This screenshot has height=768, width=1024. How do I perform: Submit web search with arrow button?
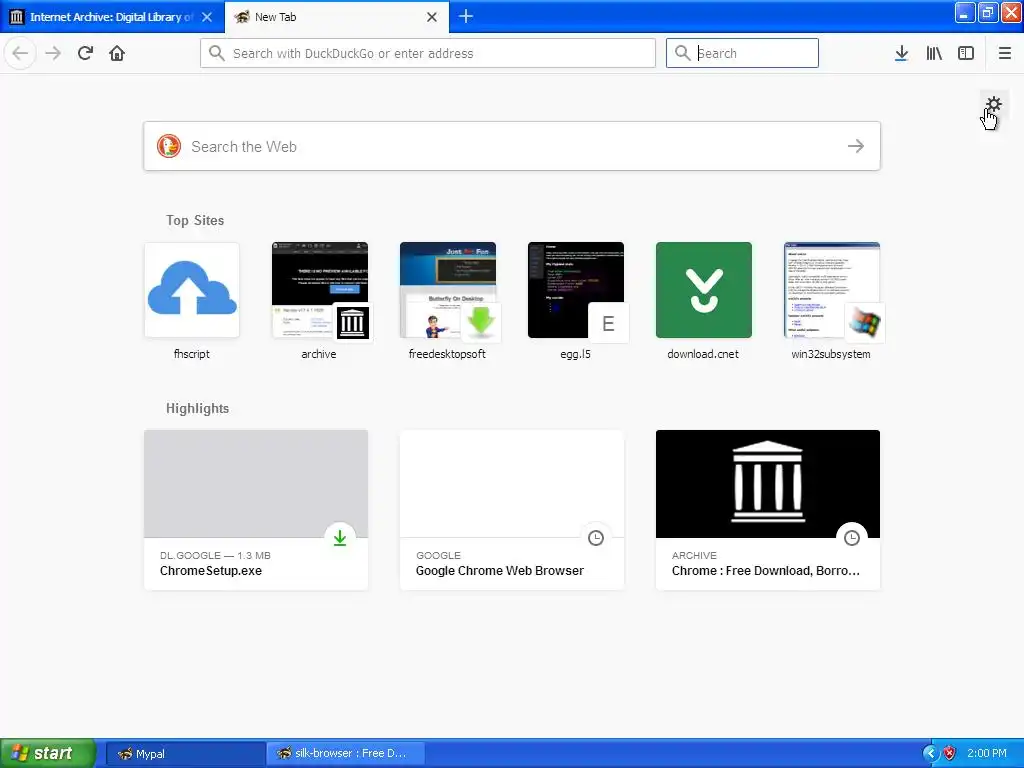(x=856, y=146)
